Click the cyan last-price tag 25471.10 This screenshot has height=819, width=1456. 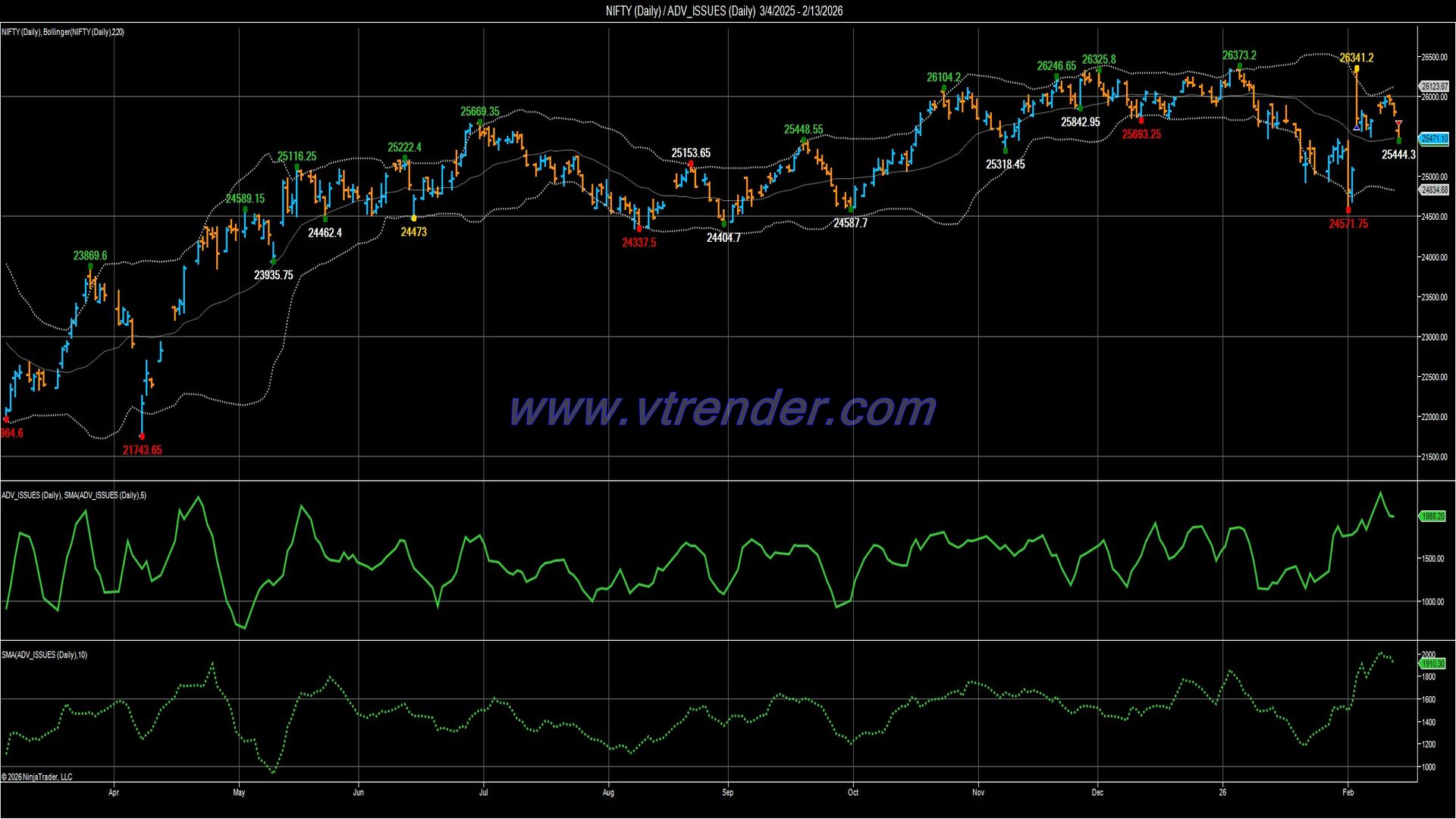pyautogui.click(x=1433, y=139)
